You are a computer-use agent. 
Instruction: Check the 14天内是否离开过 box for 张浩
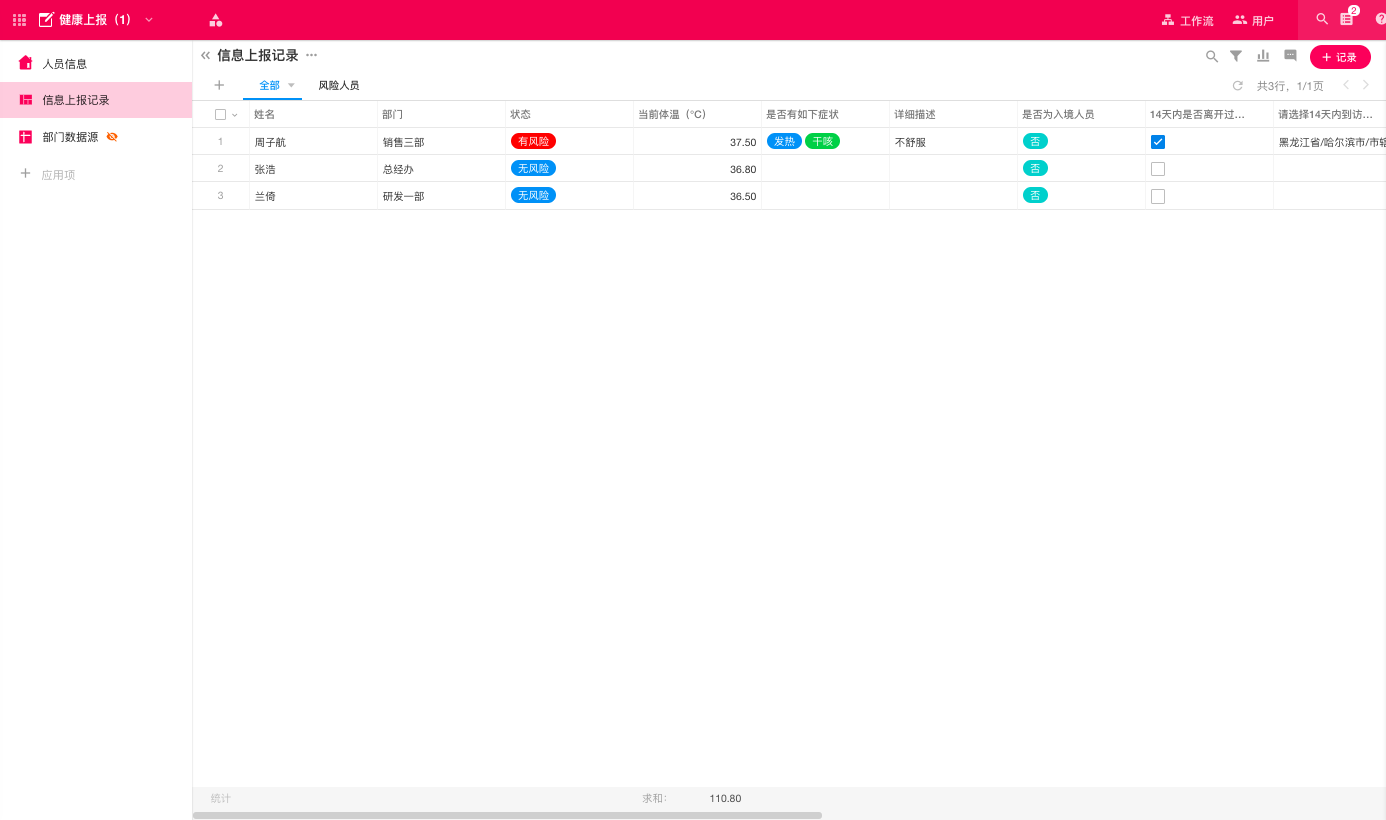click(1158, 169)
